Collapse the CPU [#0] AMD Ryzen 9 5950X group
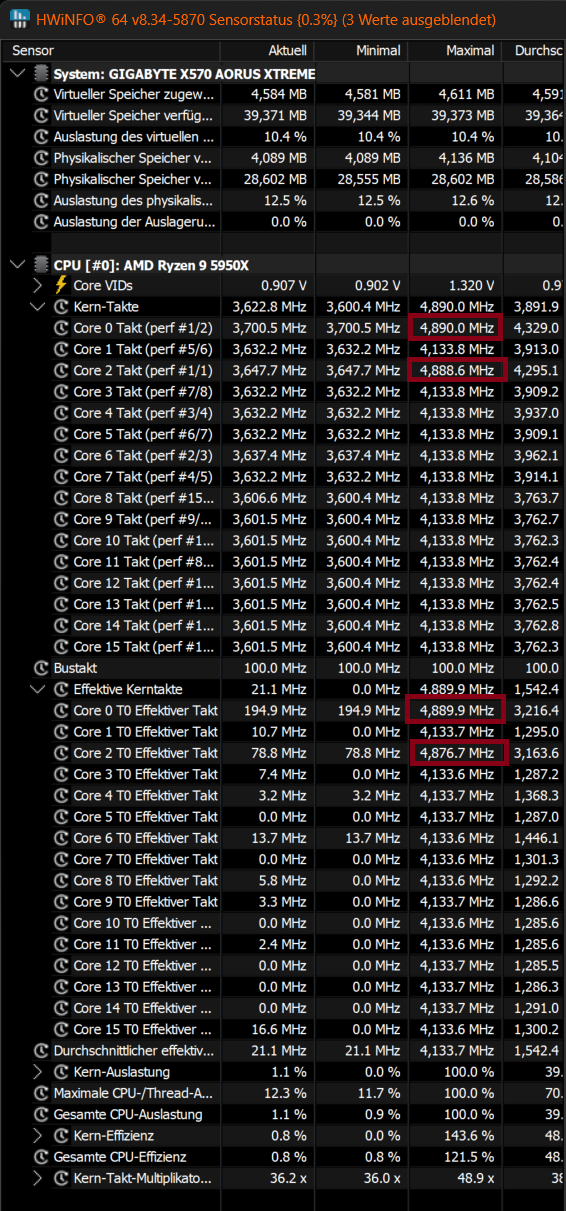 (18, 264)
